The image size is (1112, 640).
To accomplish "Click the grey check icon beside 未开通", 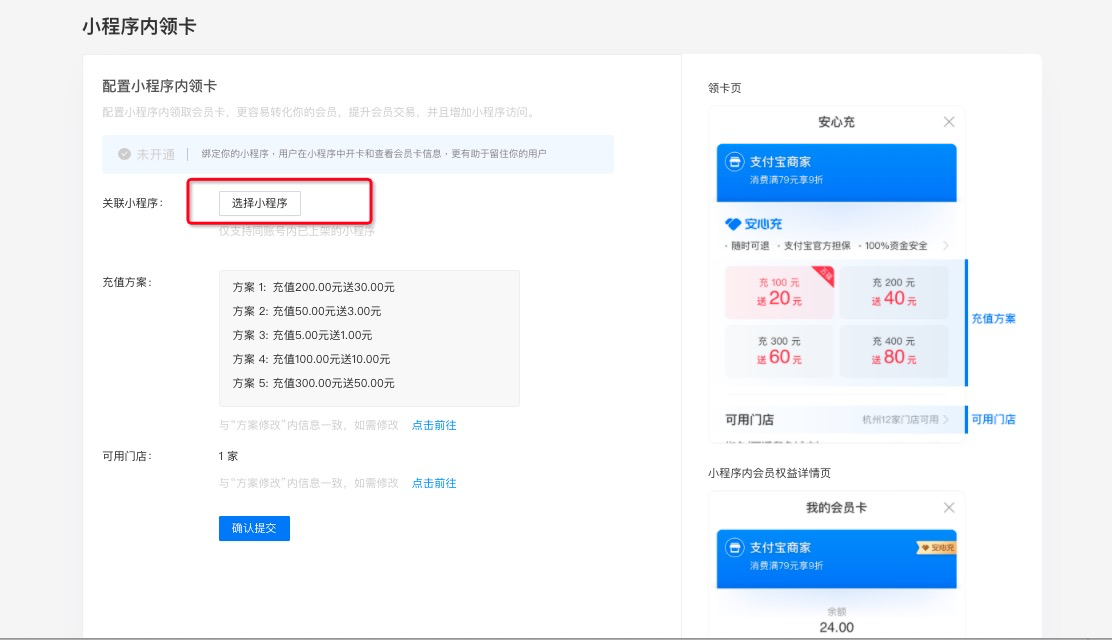I will tap(124, 154).
